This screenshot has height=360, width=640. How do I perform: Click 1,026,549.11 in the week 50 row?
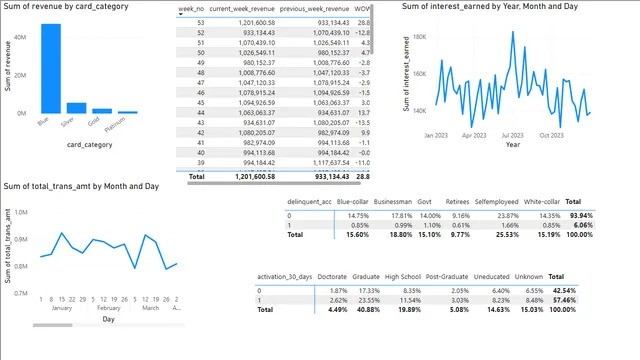tap(257, 53)
